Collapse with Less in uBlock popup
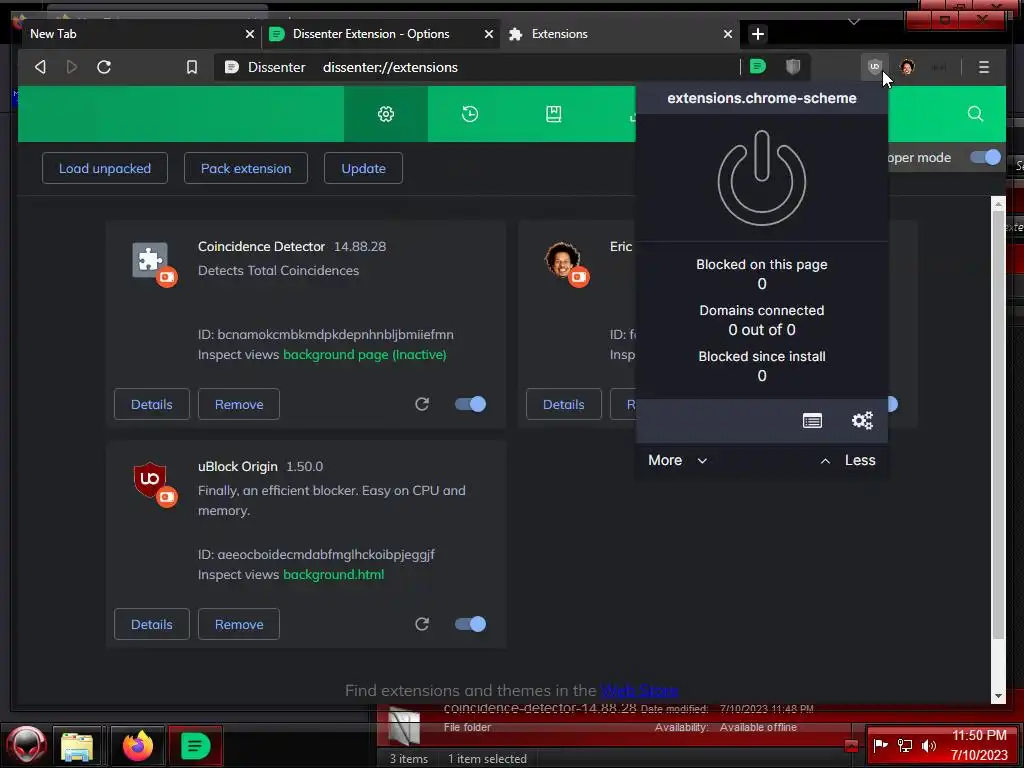Screen dimensions: 1024x768 (848, 460)
